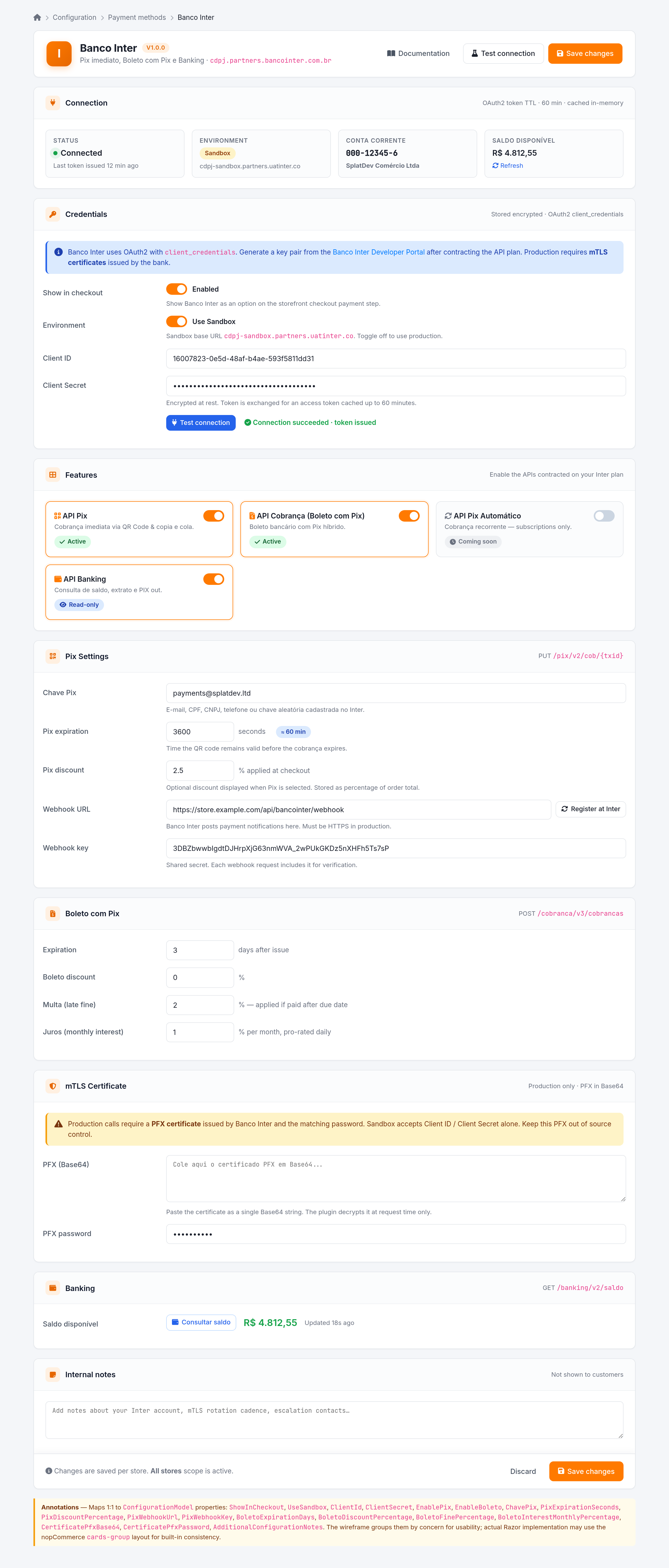
Task: Click the document icon beside Boleto com Pix
Action: [x=53, y=914]
